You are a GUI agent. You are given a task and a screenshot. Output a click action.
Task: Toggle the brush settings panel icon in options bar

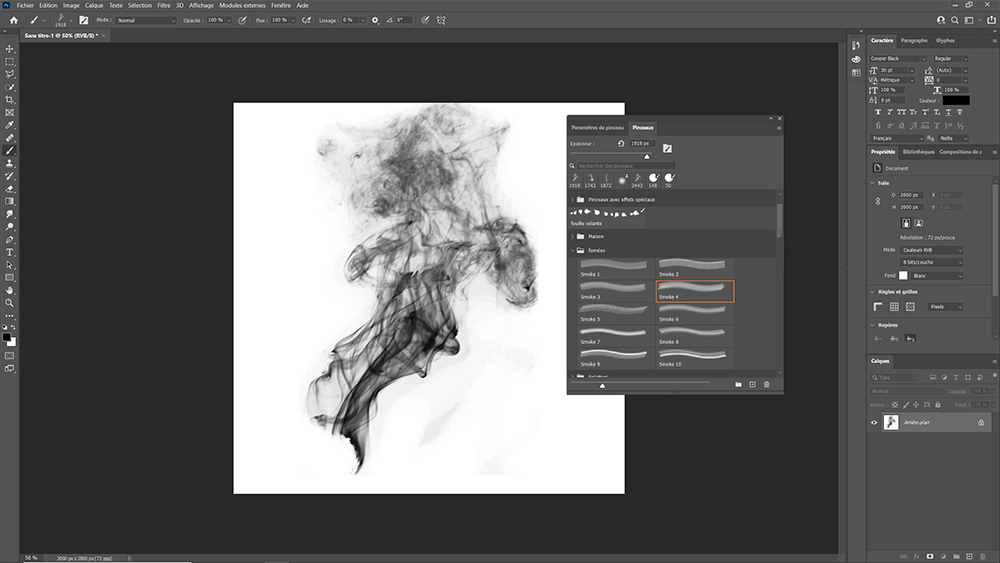[x=84, y=20]
